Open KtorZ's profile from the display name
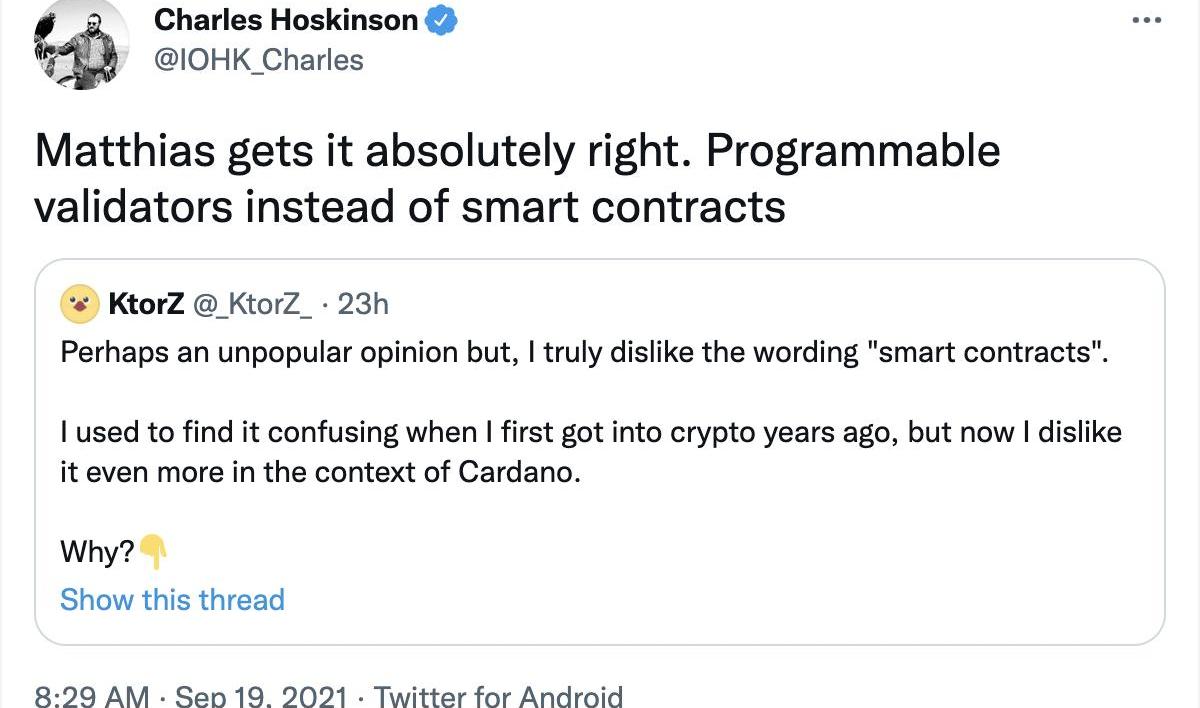The width and height of the screenshot is (1200, 708). (x=146, y=304)
